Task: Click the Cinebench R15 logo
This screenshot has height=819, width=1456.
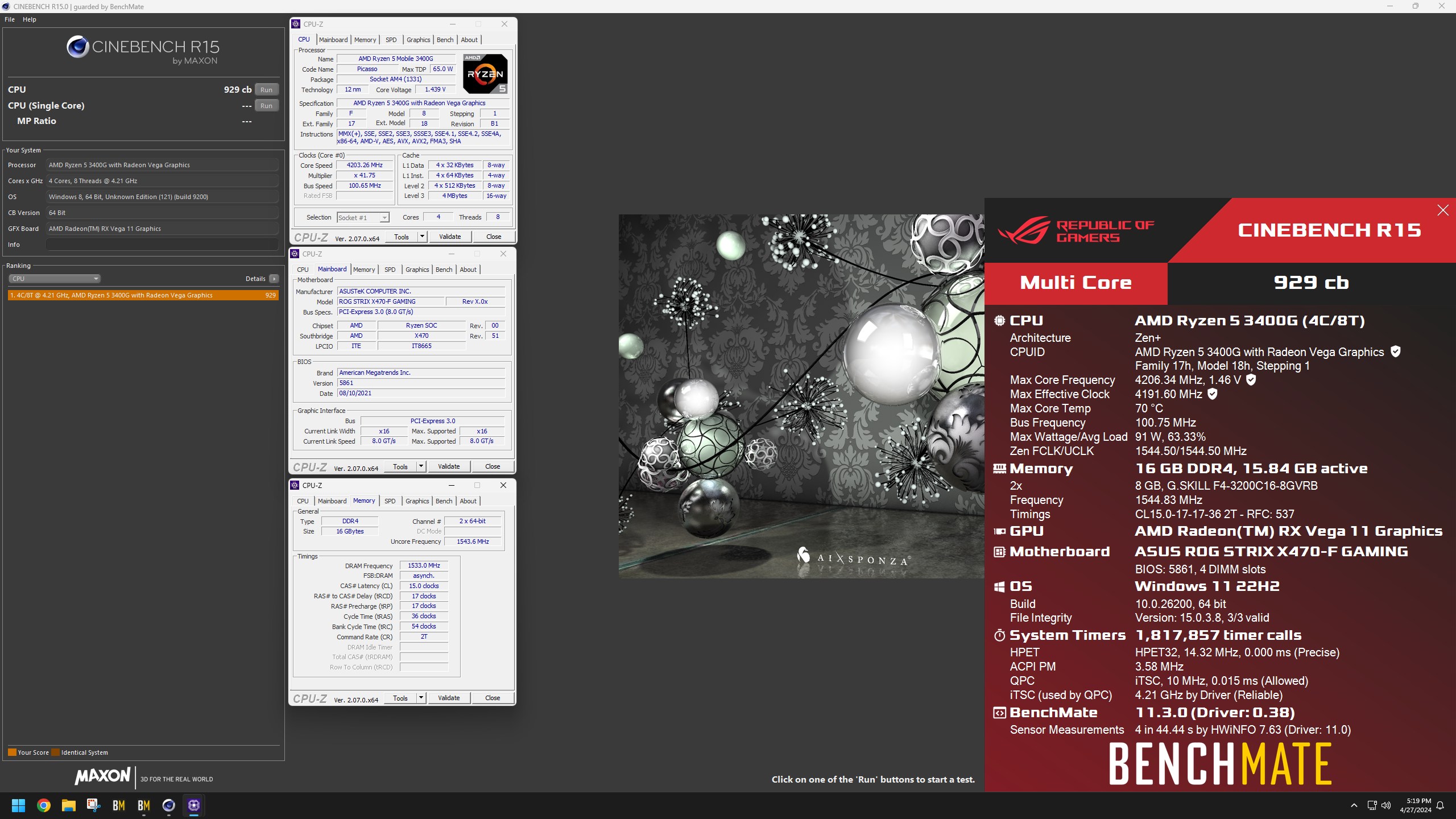Action: (143, 50)
